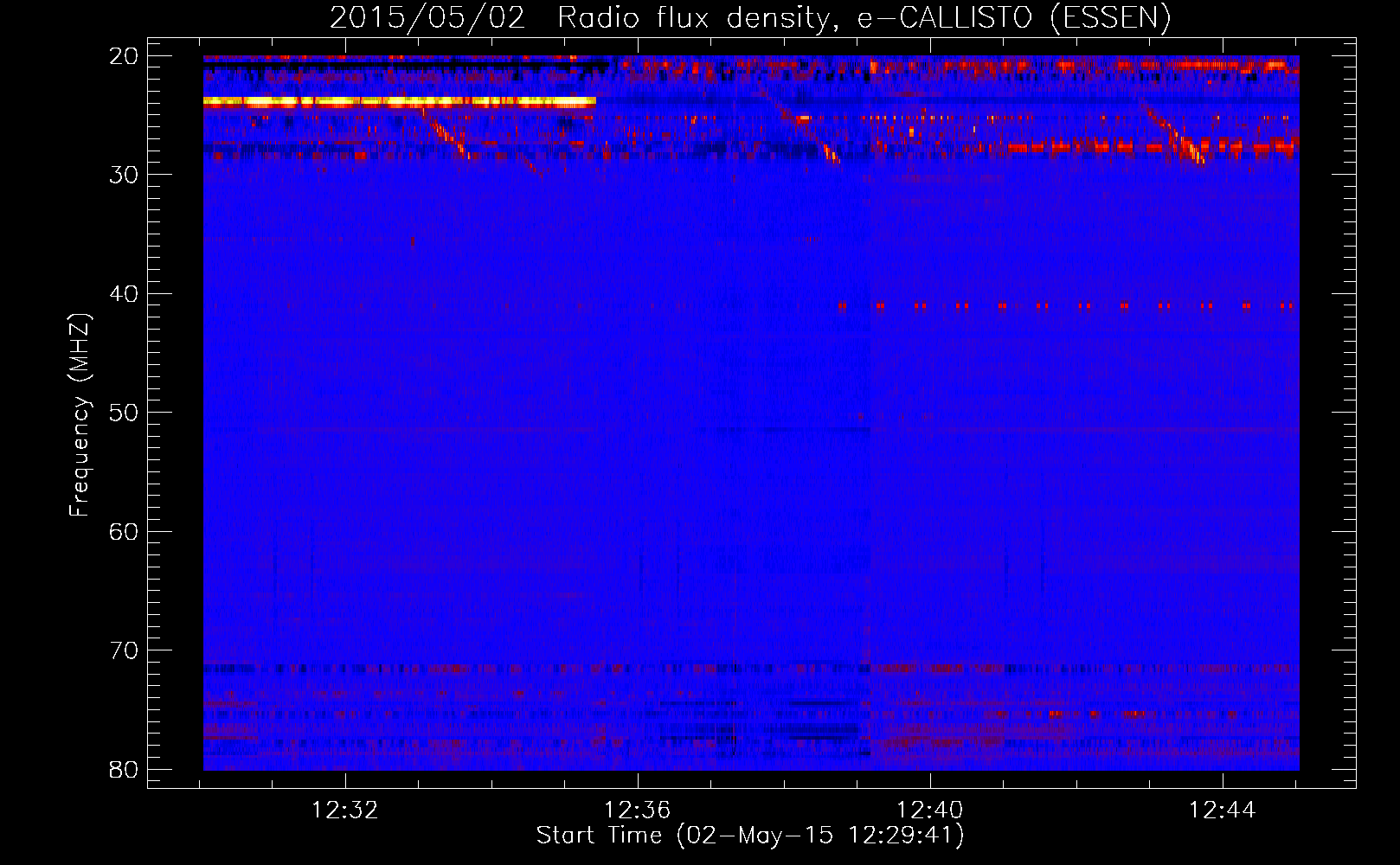Click the 'Start Time (02-May-15 12:29:41)' label
The height and width of the screenshot is (865, 1400).
[749, 836]
